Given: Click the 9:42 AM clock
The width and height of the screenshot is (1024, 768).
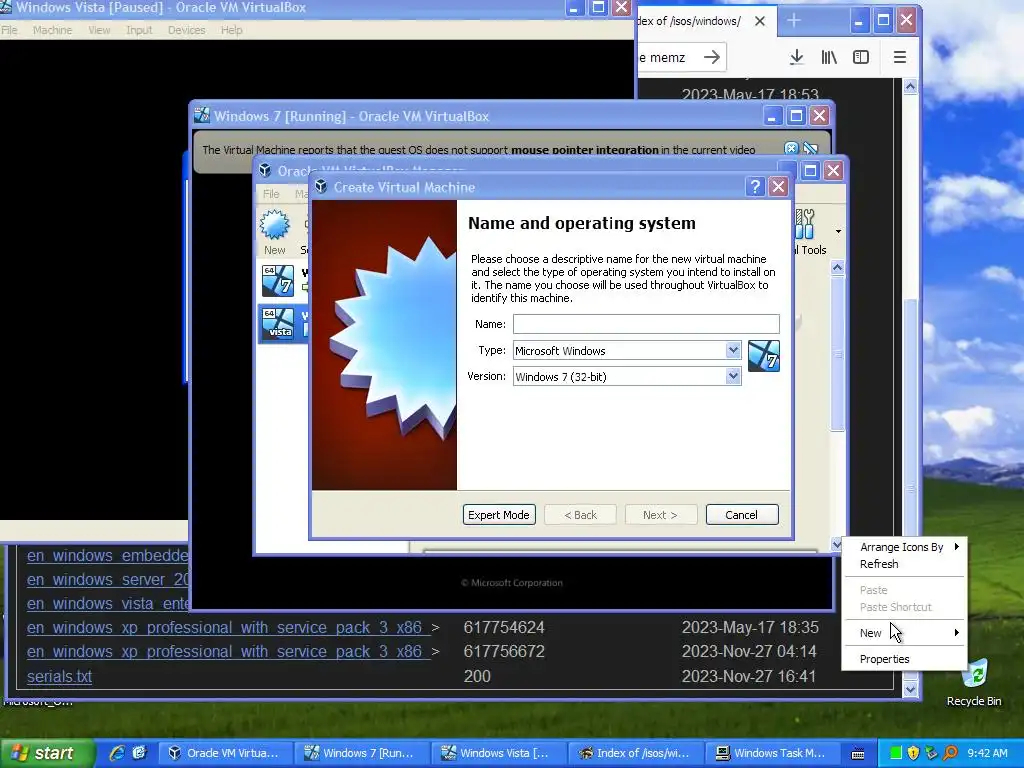Looking at the screenshot, I should [x=987, y=754].
